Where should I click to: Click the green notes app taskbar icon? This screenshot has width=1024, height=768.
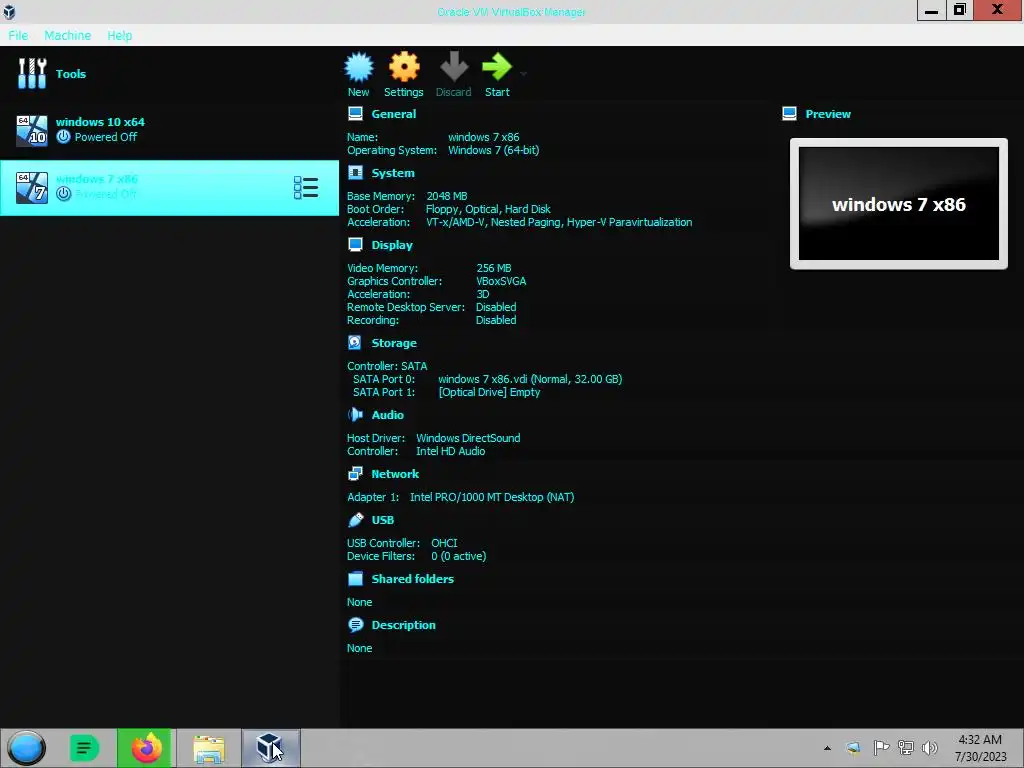point(84,748)
